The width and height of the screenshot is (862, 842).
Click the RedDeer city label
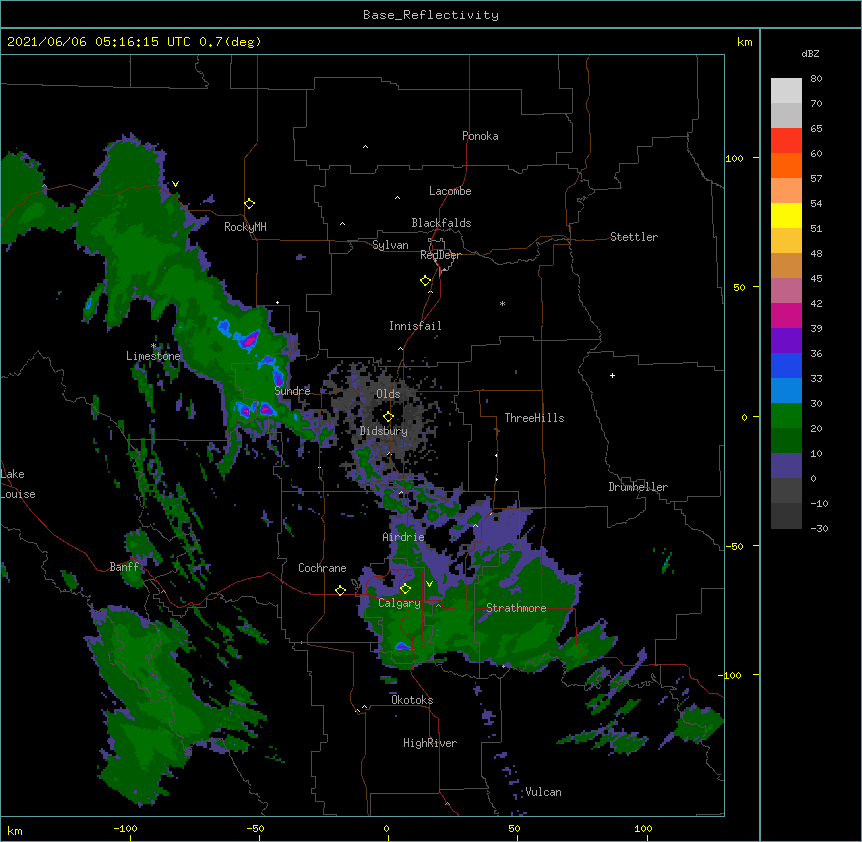pos(440,255)
